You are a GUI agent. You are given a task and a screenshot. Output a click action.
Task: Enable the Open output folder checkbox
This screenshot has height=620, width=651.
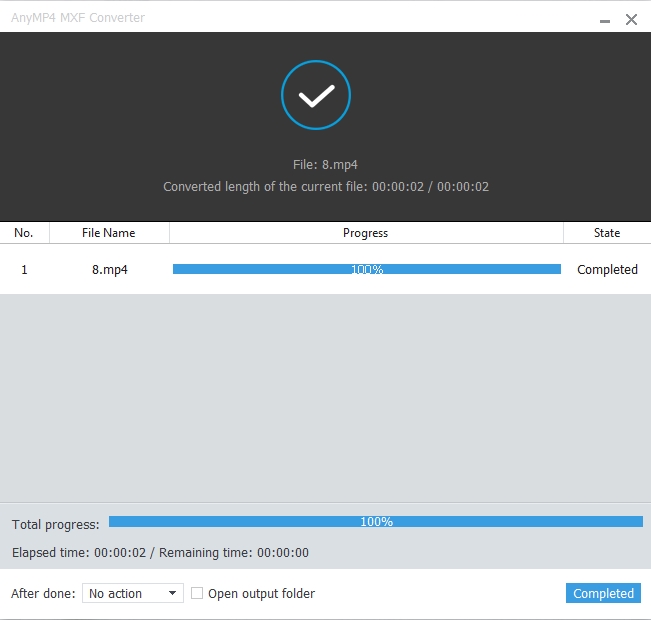tap(197, 593)
